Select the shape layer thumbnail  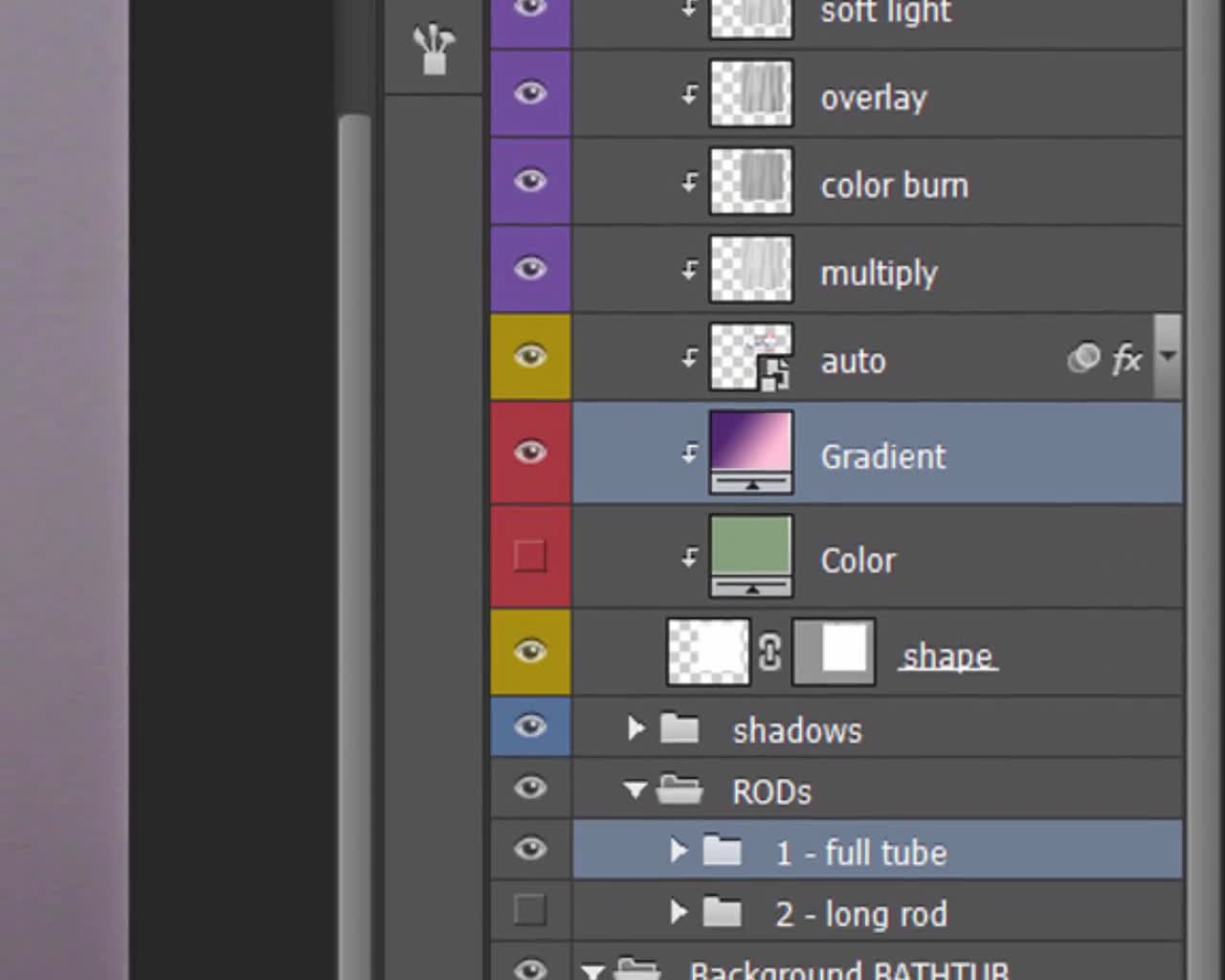coord(708,652)
